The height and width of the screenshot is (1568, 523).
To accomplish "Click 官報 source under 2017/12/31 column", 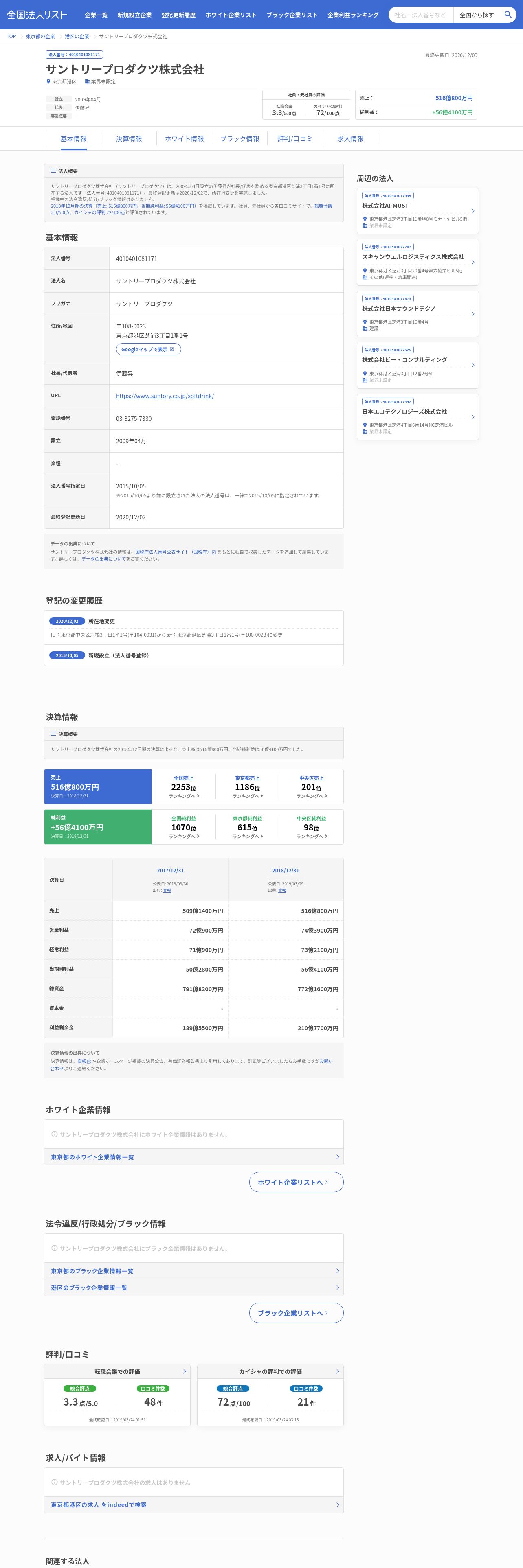I will (167, 891).
